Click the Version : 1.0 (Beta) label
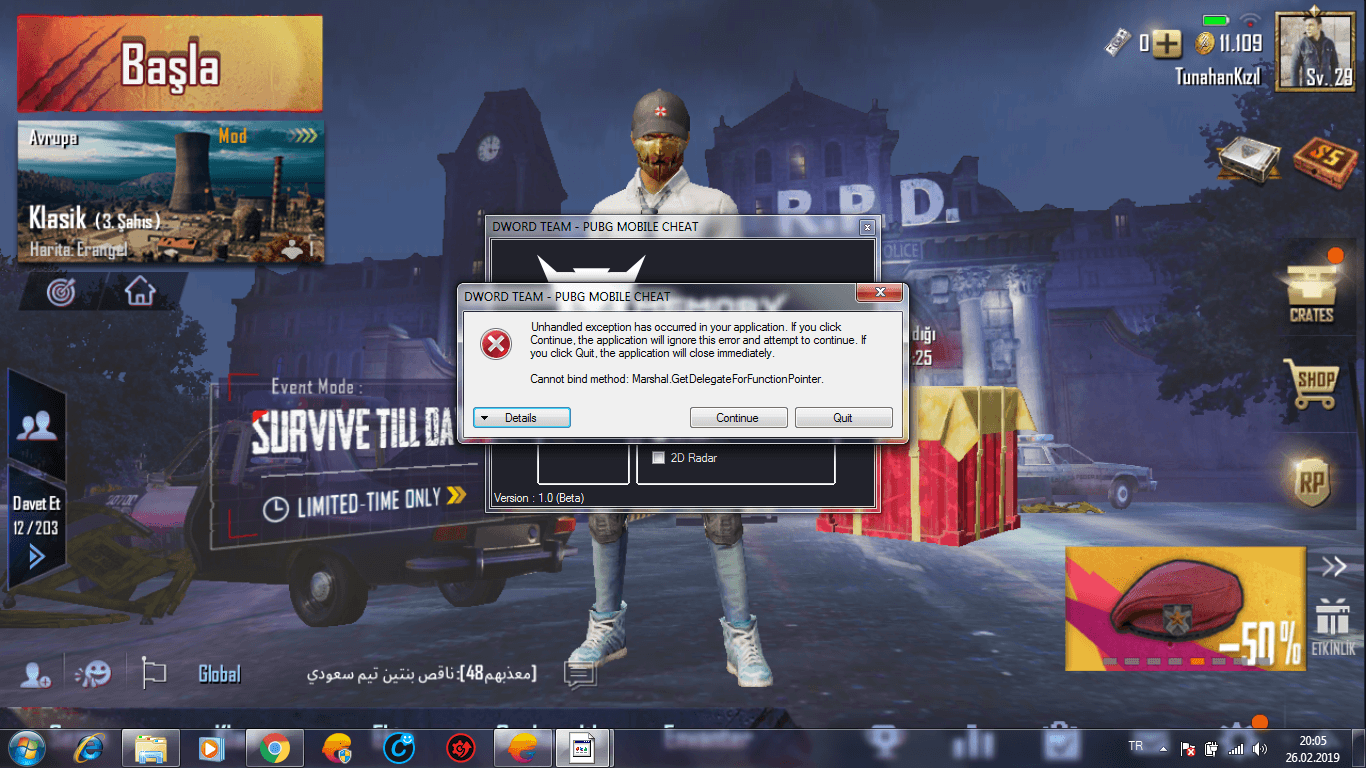The height and width of the screenshot is (768, 1366). [x=539, y=498]
